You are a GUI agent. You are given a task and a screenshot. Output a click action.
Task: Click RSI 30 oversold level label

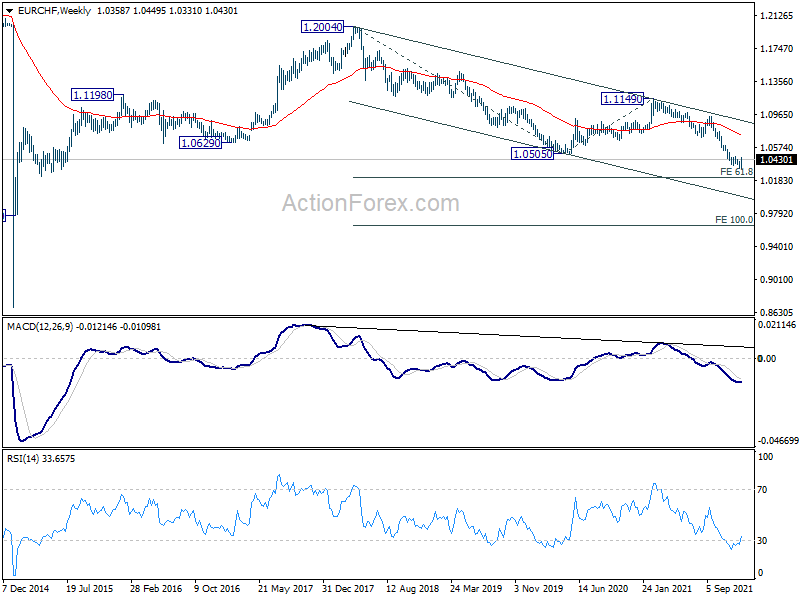point(762,541)
